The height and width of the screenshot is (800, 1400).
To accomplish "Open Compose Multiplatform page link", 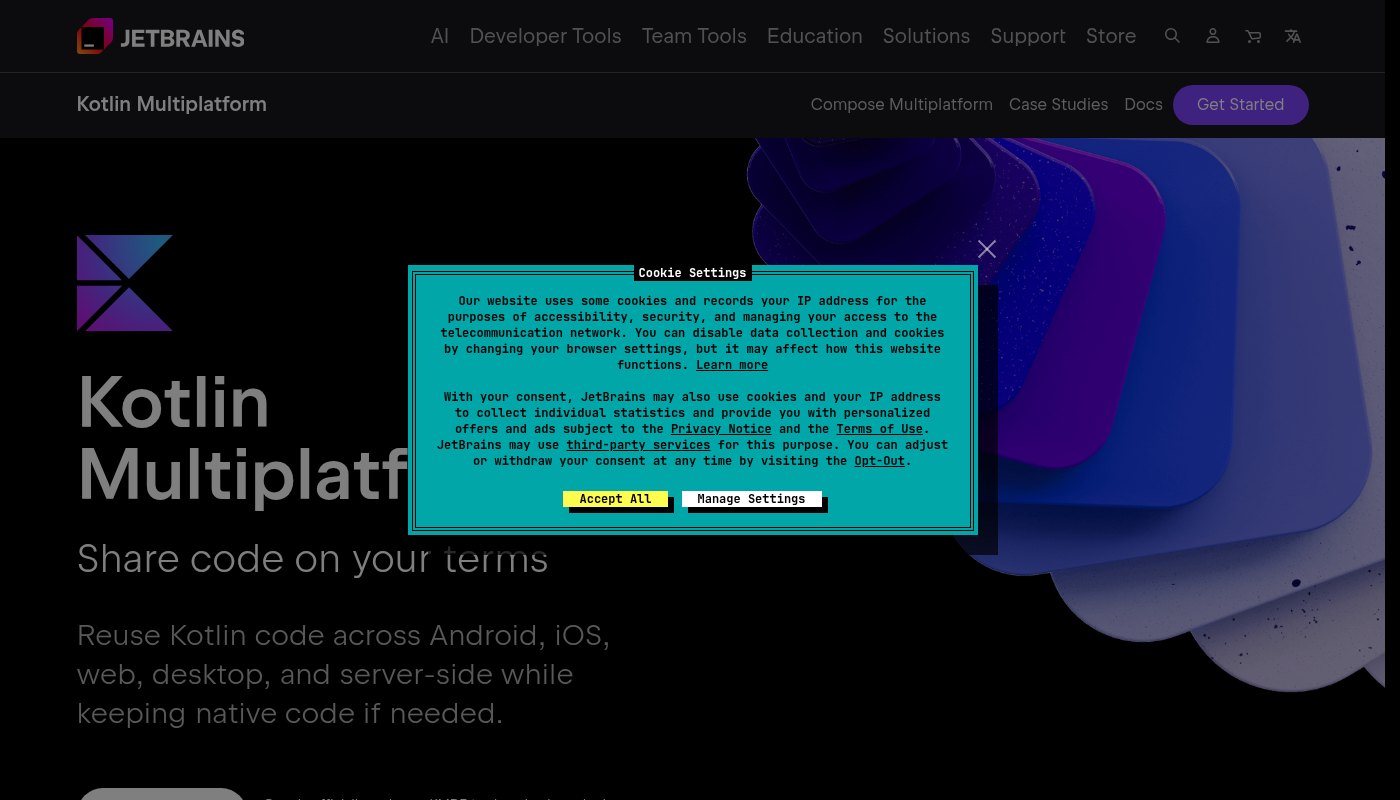I will pos(901,104).
